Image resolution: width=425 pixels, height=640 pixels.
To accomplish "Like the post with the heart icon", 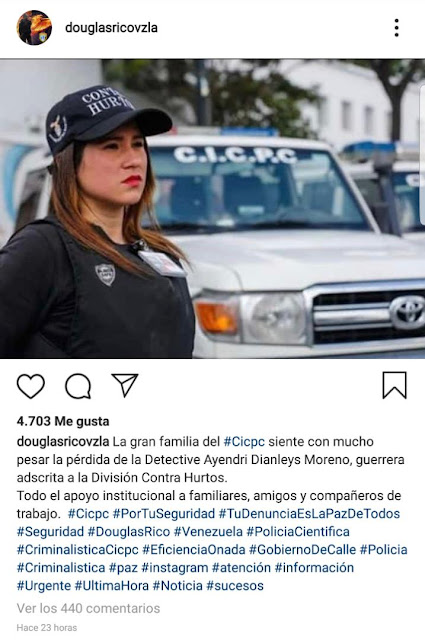I will [31, 386].
